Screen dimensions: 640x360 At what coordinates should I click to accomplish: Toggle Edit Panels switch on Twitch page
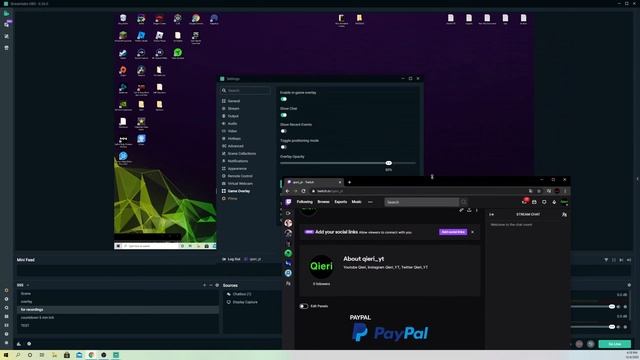[303, 306]
